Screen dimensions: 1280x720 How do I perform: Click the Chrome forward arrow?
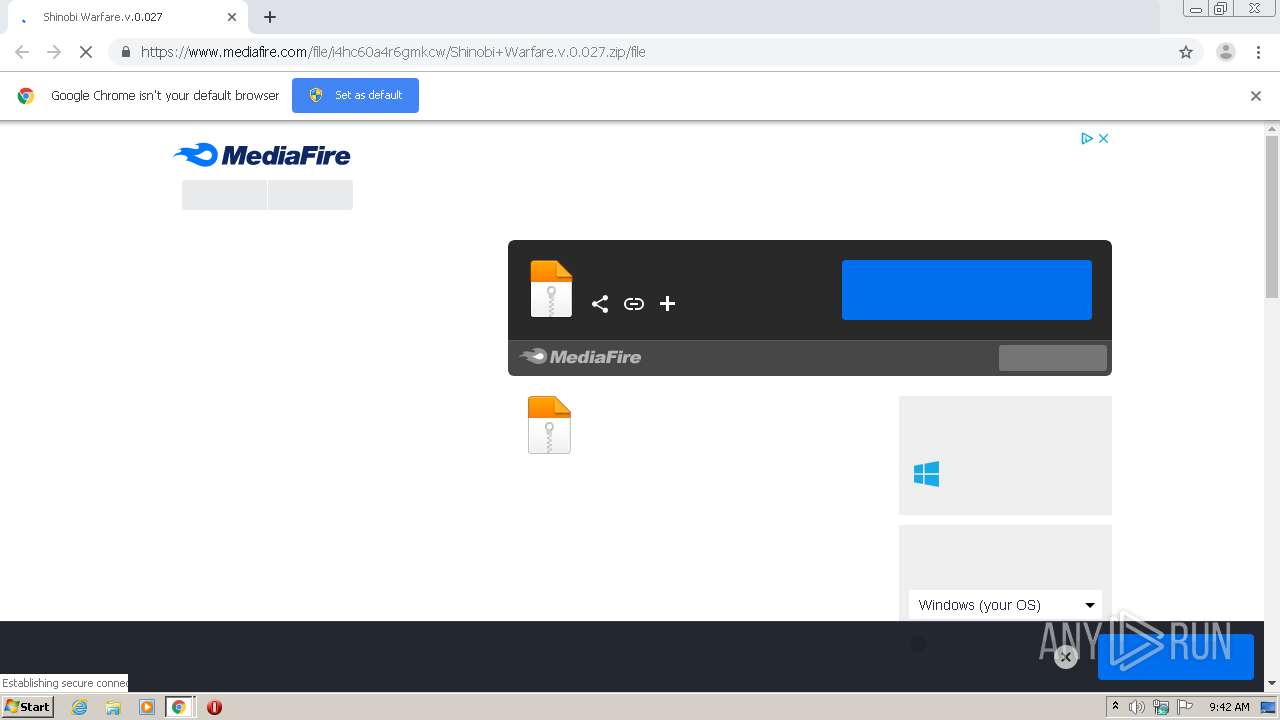coord(54,52)
